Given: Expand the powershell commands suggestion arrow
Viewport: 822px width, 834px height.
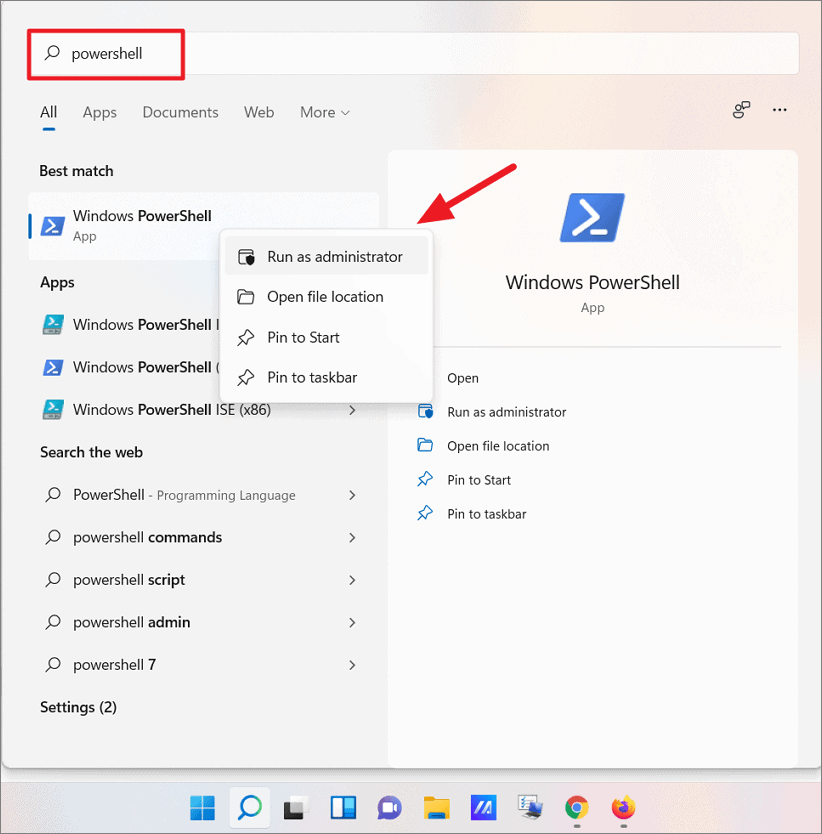Looking at the screenshot, I should pos(352,537).
